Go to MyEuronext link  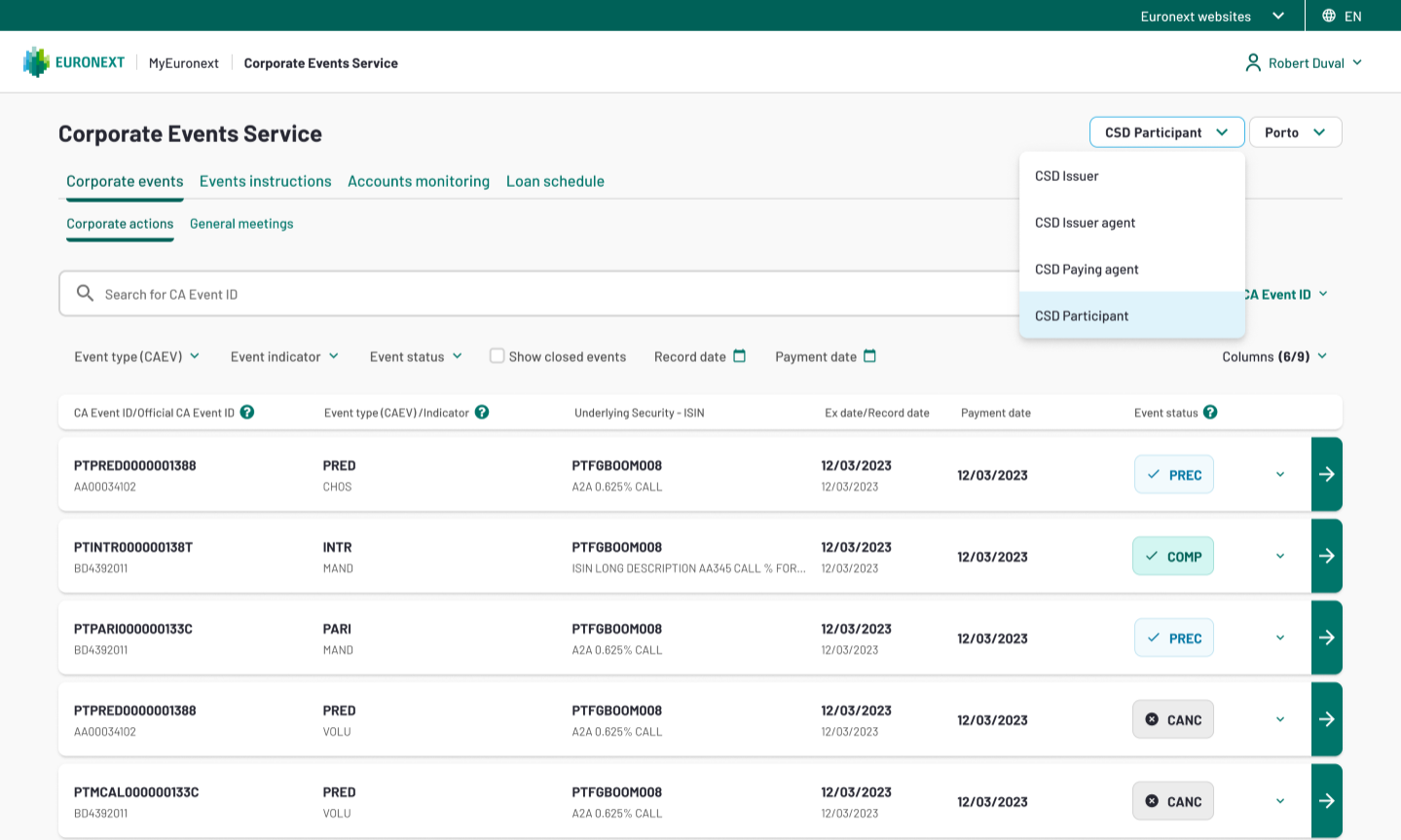[x=184, y=63]
